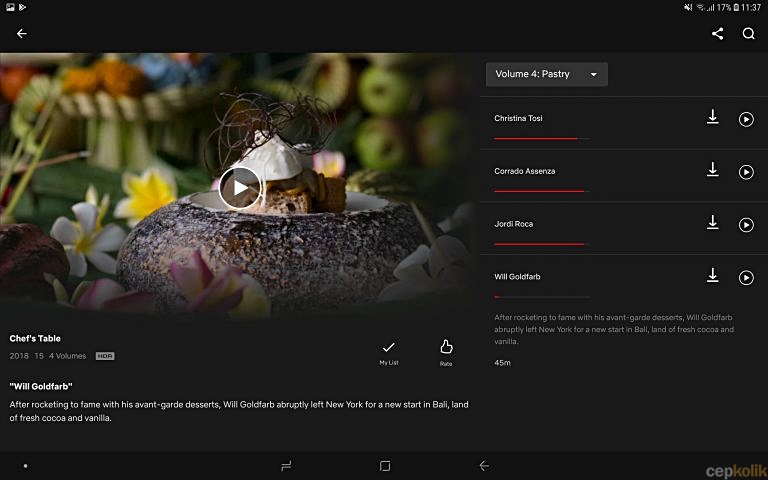Click Jordi Roca watch progress bar
Screen dimensions: 768x480
542,244
